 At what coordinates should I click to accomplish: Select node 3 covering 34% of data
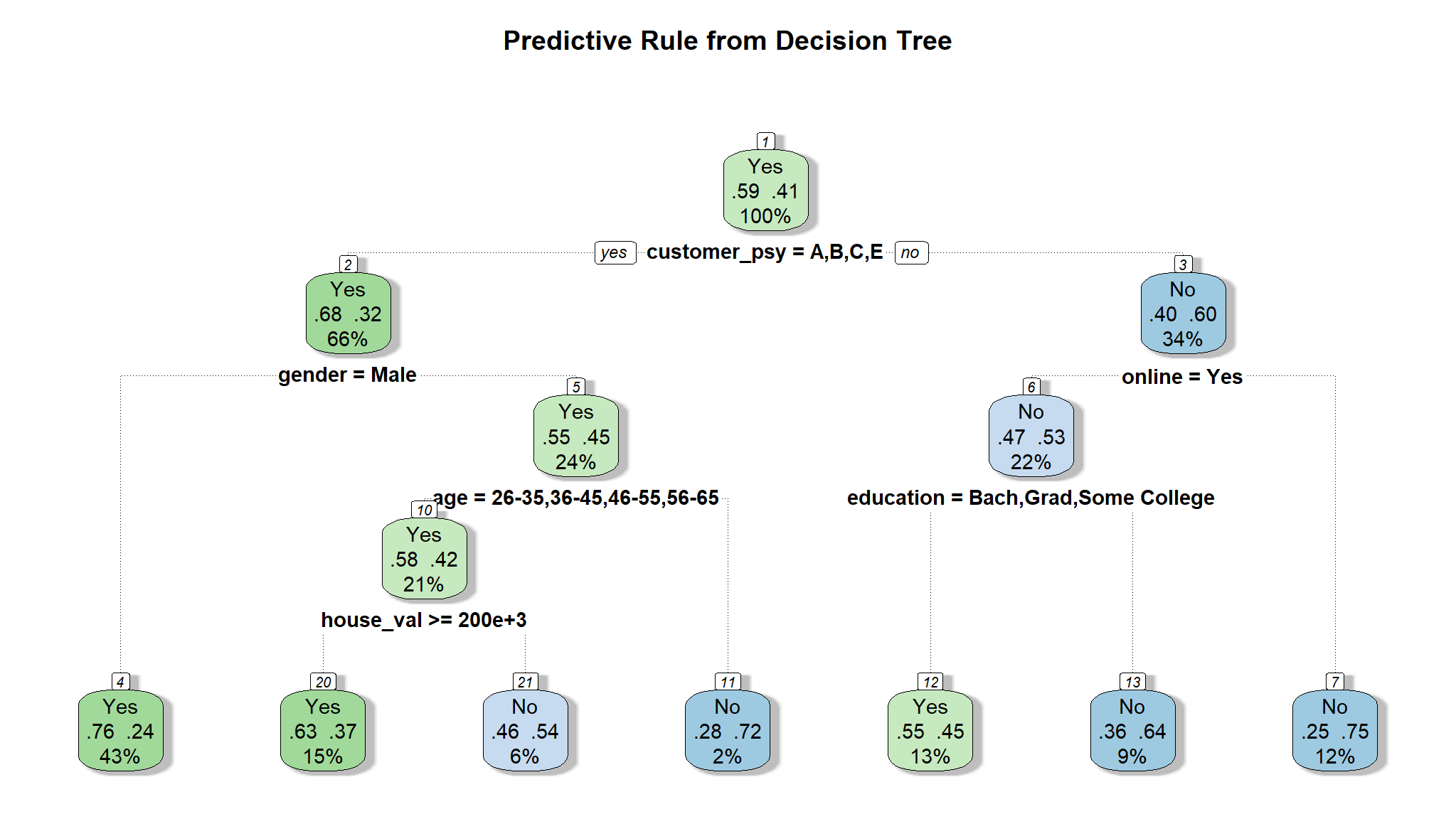click(x=1183, y=314)
